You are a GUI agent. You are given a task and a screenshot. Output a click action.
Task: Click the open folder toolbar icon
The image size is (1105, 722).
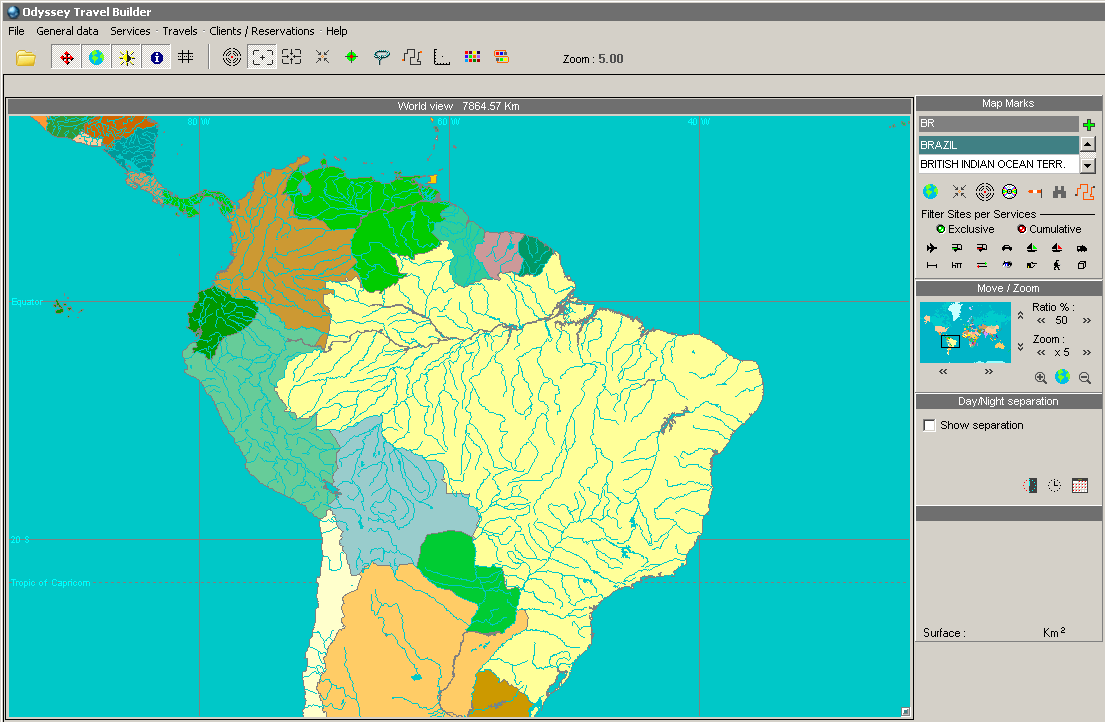26,58
